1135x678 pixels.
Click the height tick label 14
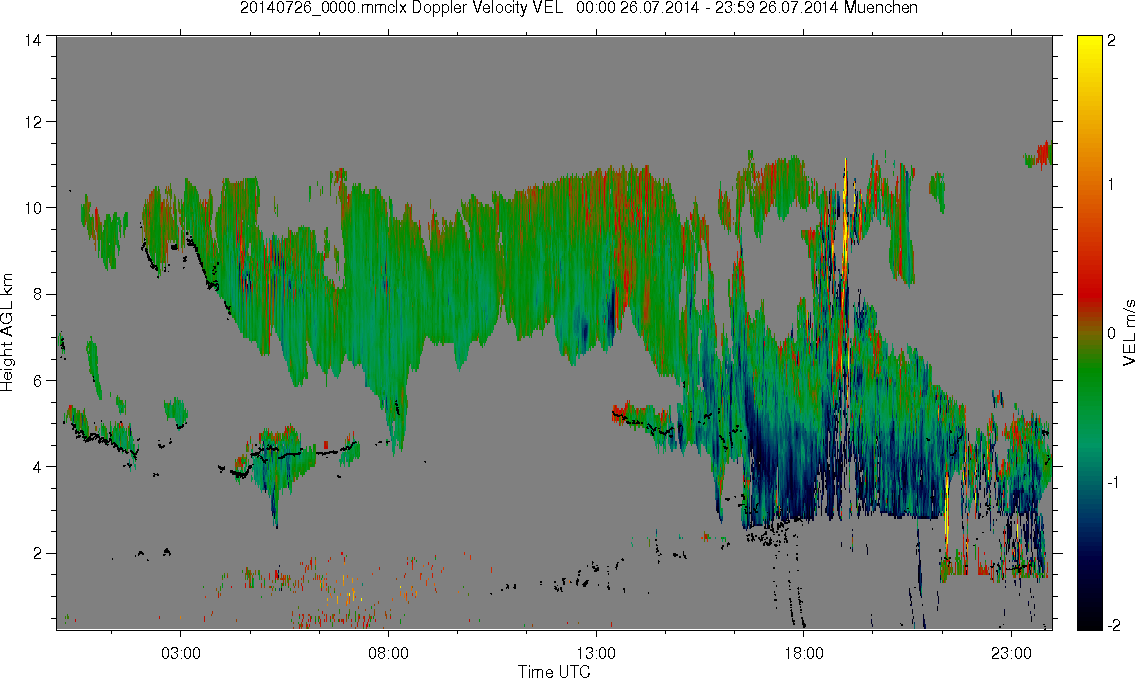(x=33, y=41)
